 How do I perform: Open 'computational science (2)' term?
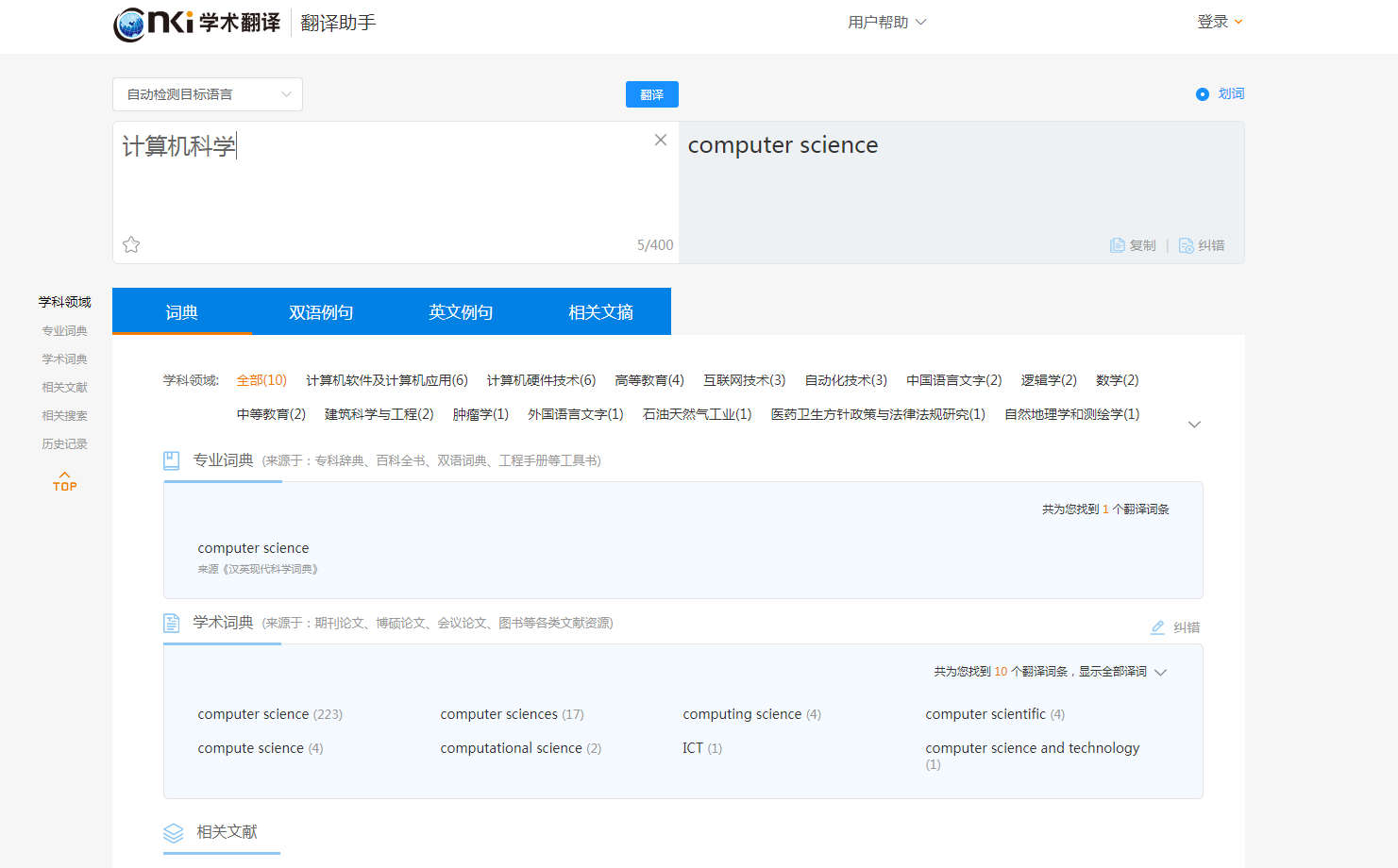coord(521,748)
